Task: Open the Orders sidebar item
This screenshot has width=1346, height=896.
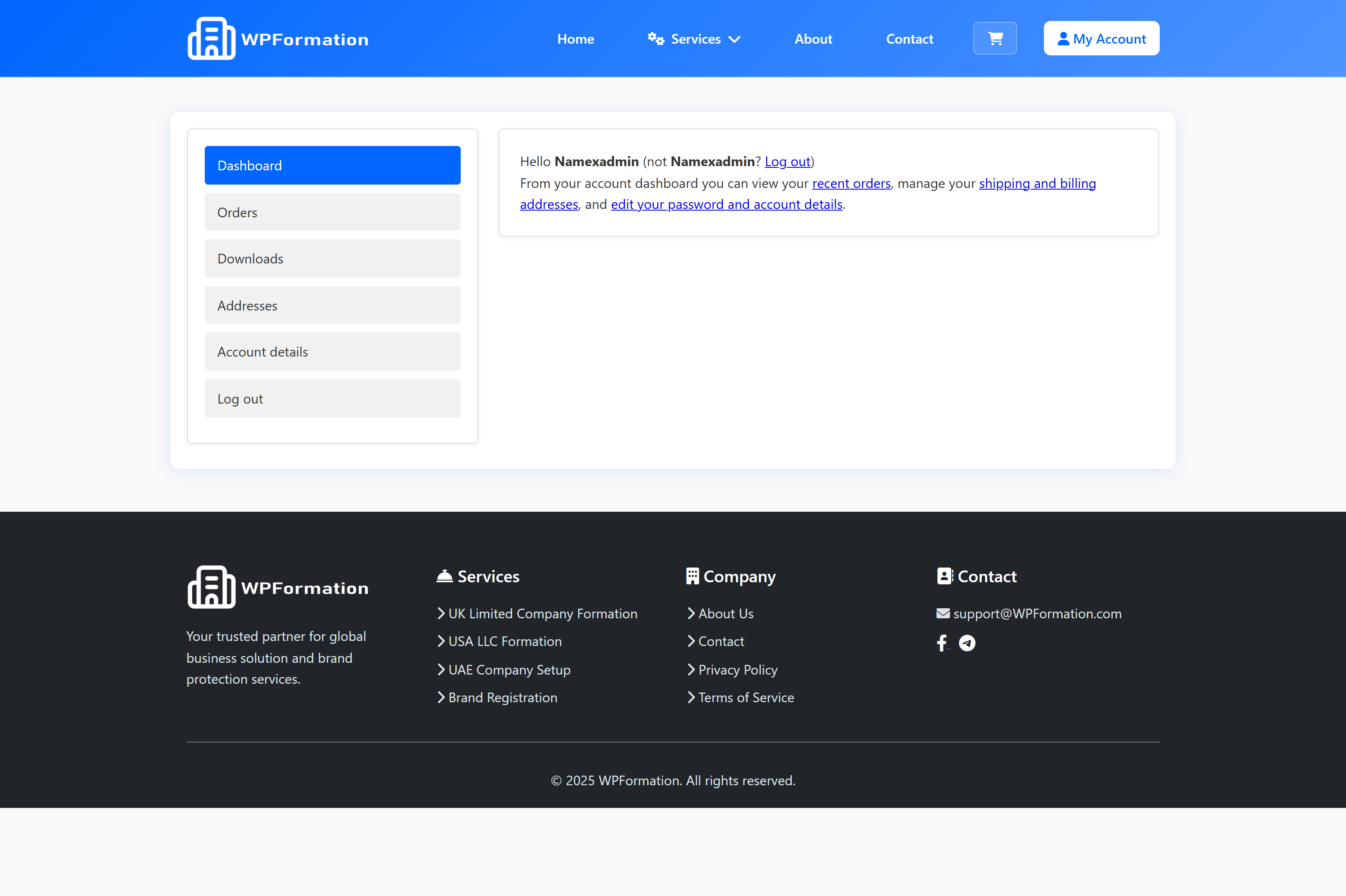Action: pyautogui.click(x=332, y=212)
